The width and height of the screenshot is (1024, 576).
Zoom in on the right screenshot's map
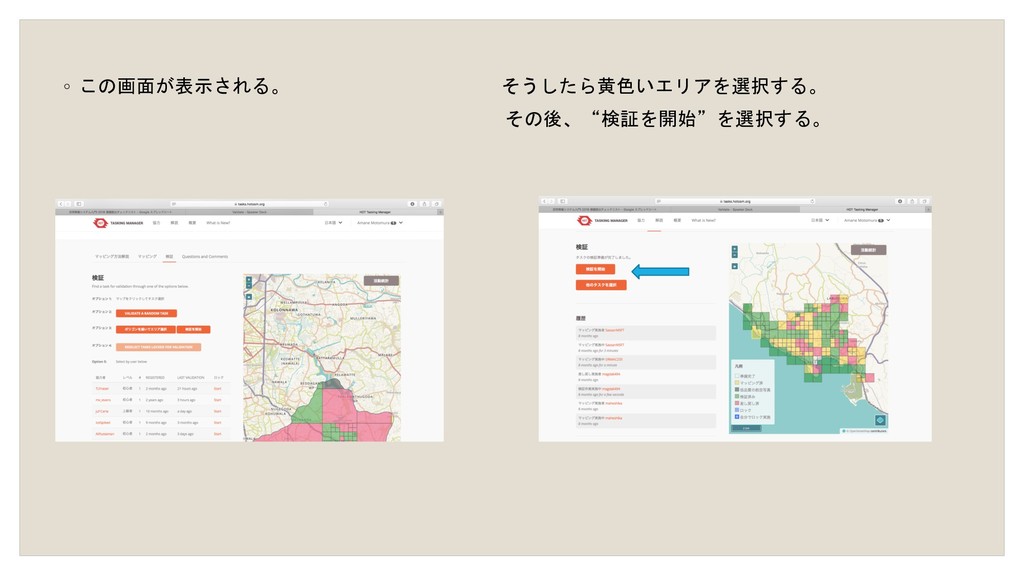(735, 249)
